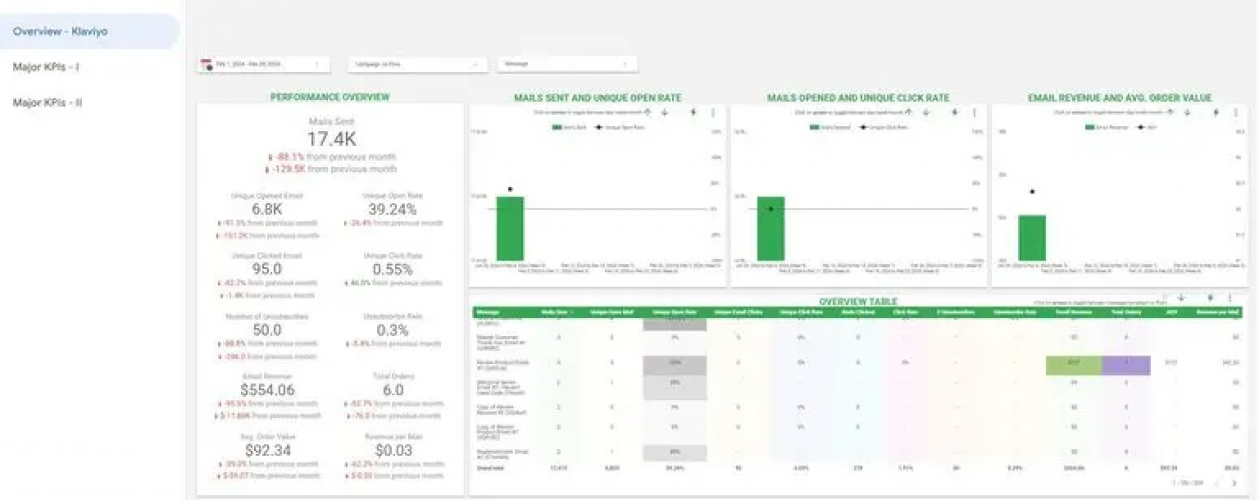This screenshot has width=1259, height=500.
Task: Open the Message dropdown filter
Action: click(567, 64)
